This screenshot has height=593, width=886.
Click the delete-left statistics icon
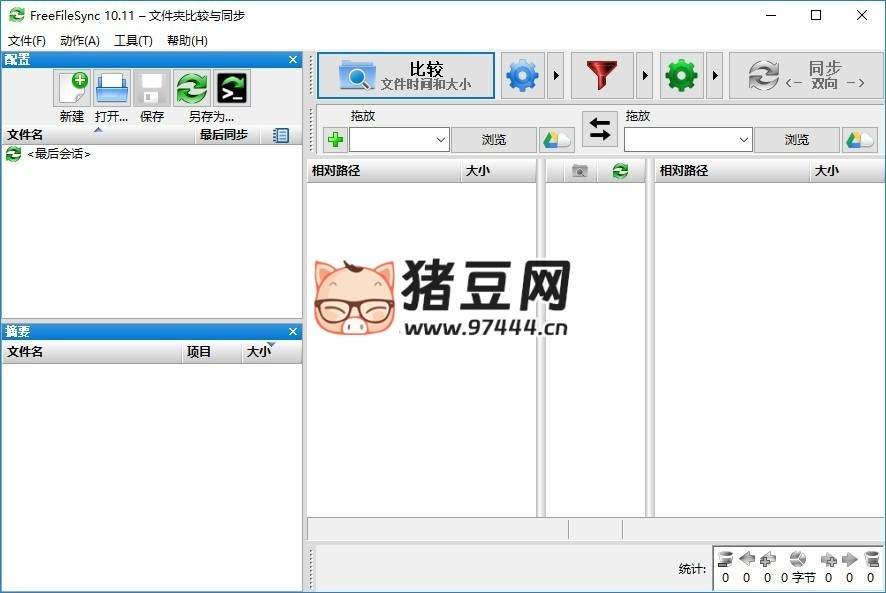pyautogui.click(x=726, y=560)
